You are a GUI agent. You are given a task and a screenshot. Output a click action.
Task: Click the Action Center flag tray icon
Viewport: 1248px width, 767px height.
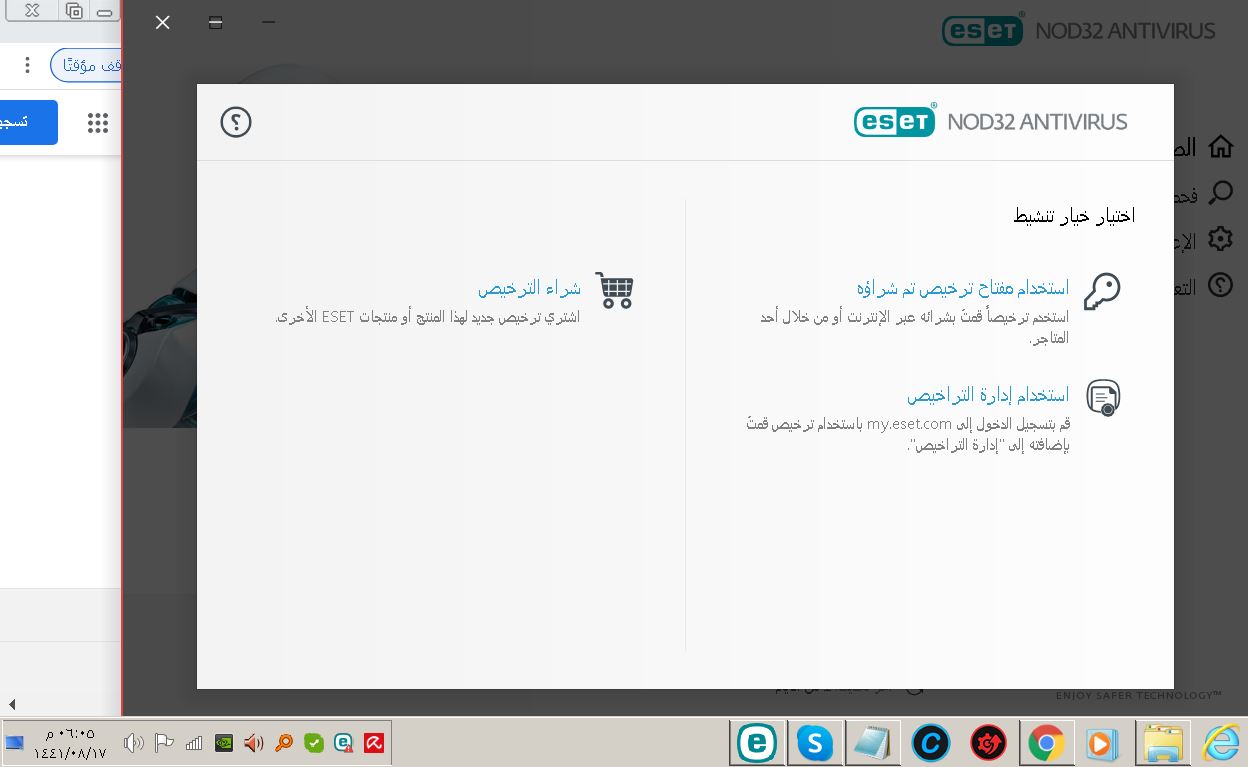click(164, 743)
